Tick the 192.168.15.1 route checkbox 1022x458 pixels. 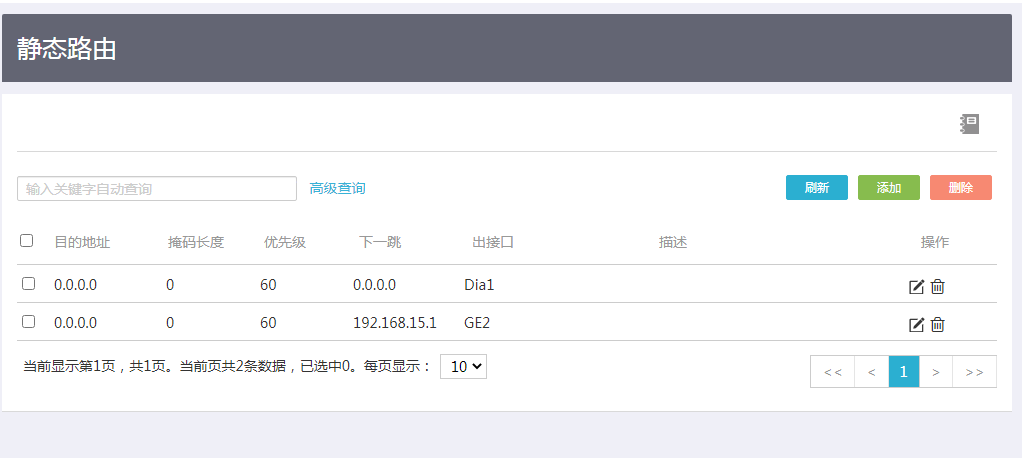[28, 322]
